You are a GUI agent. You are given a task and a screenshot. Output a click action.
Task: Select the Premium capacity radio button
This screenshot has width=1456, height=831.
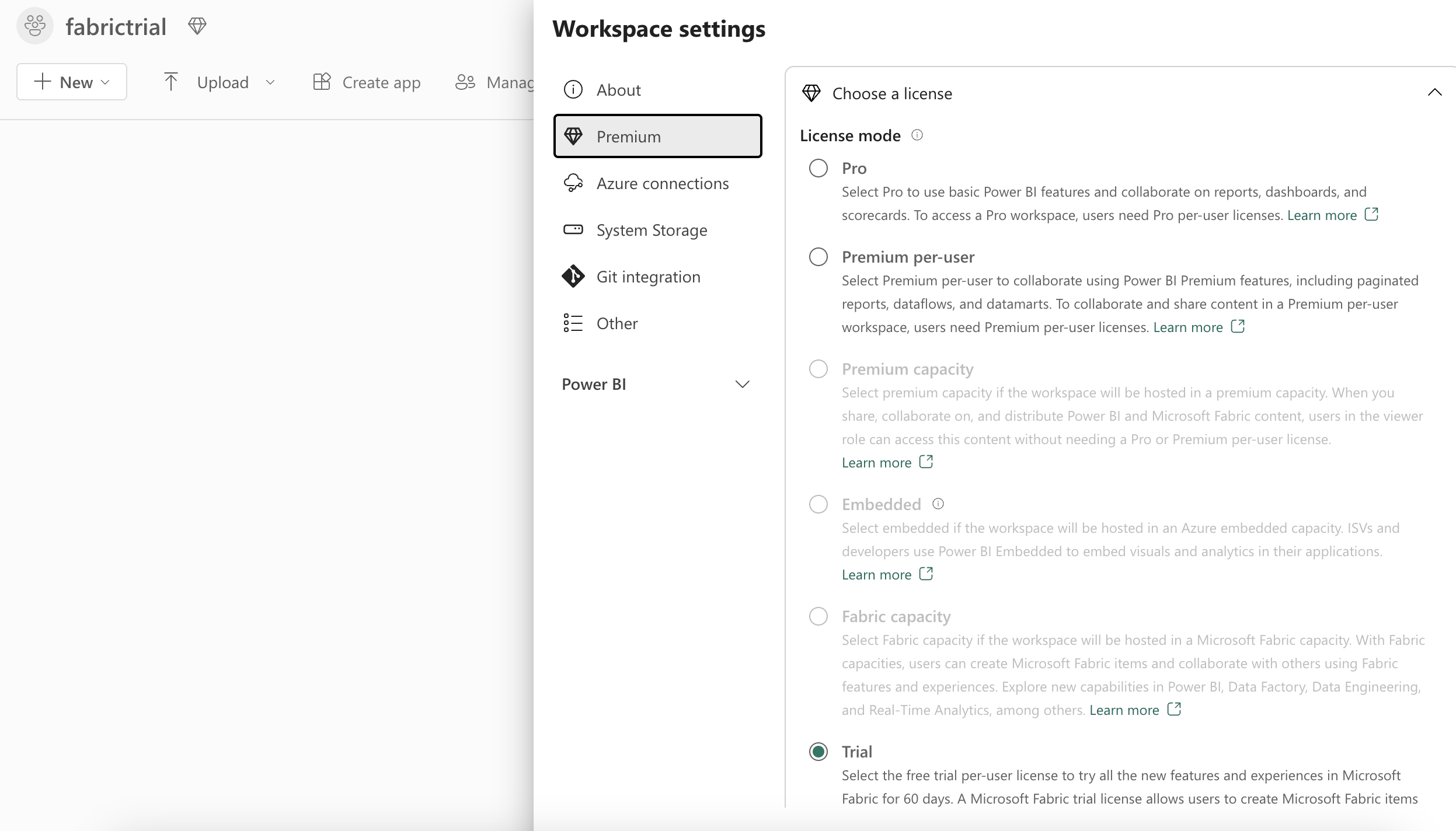[x=818, y=369]
